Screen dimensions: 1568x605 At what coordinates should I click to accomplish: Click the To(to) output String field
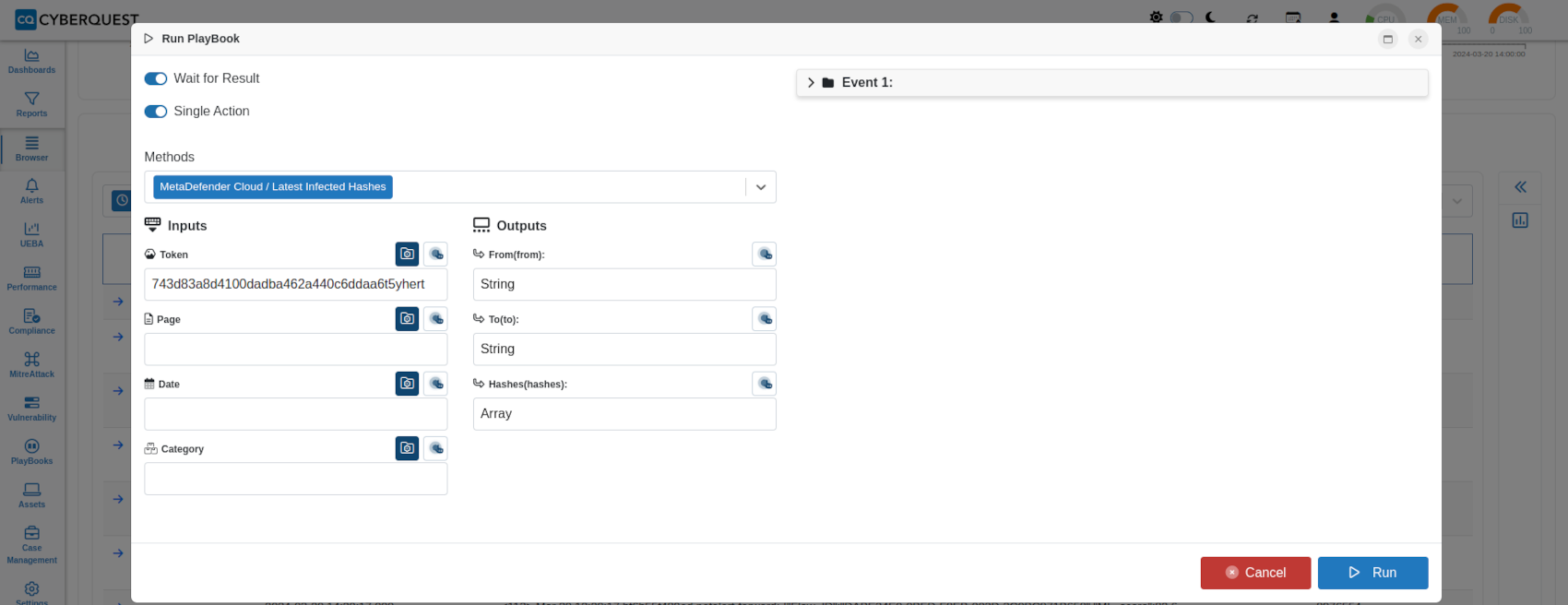[x=624, y=349]
